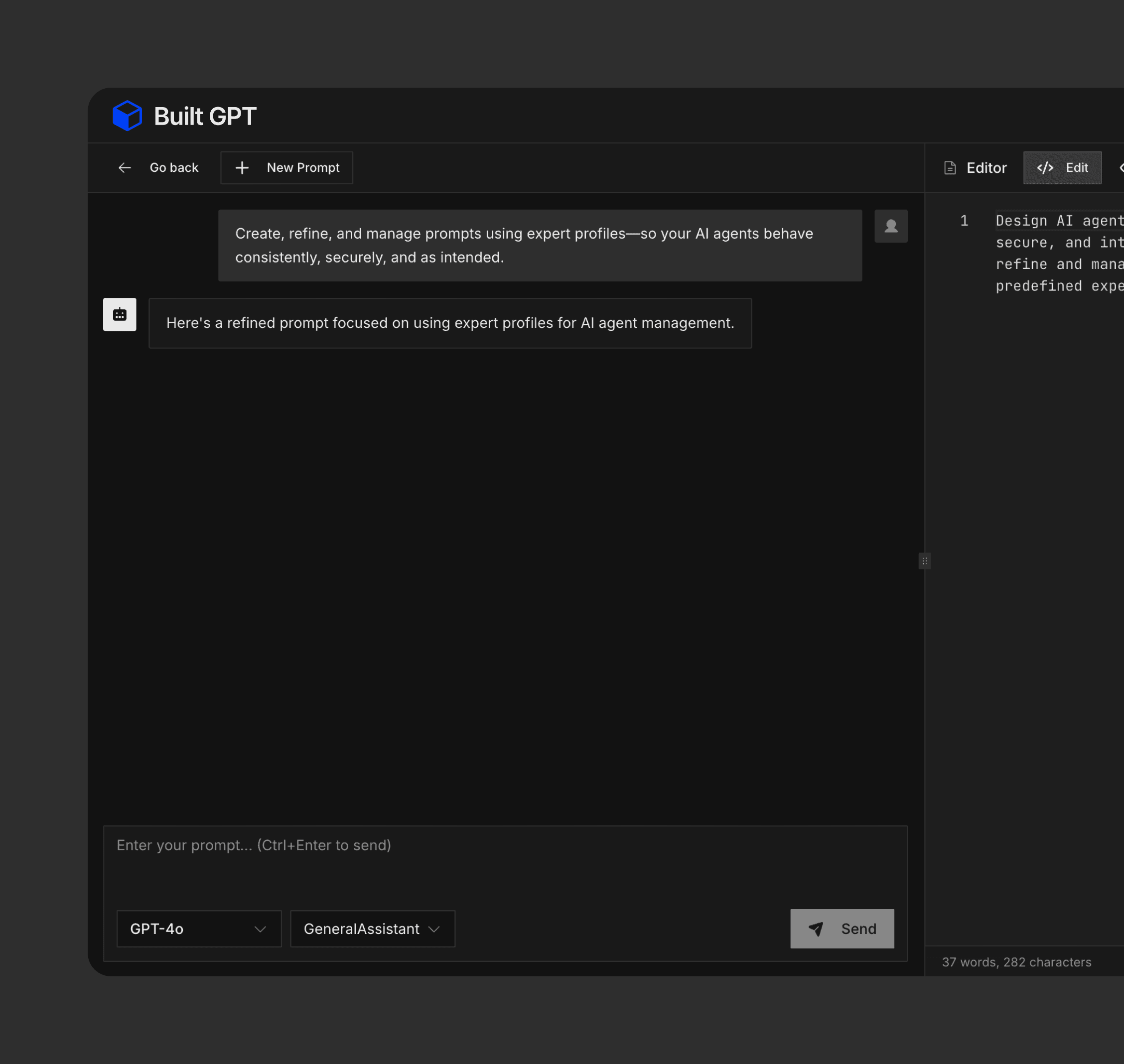Click the blue cube Built GPT logo
The width and height of the screenshot is (1124, 1064).
[x=127, y=116]
